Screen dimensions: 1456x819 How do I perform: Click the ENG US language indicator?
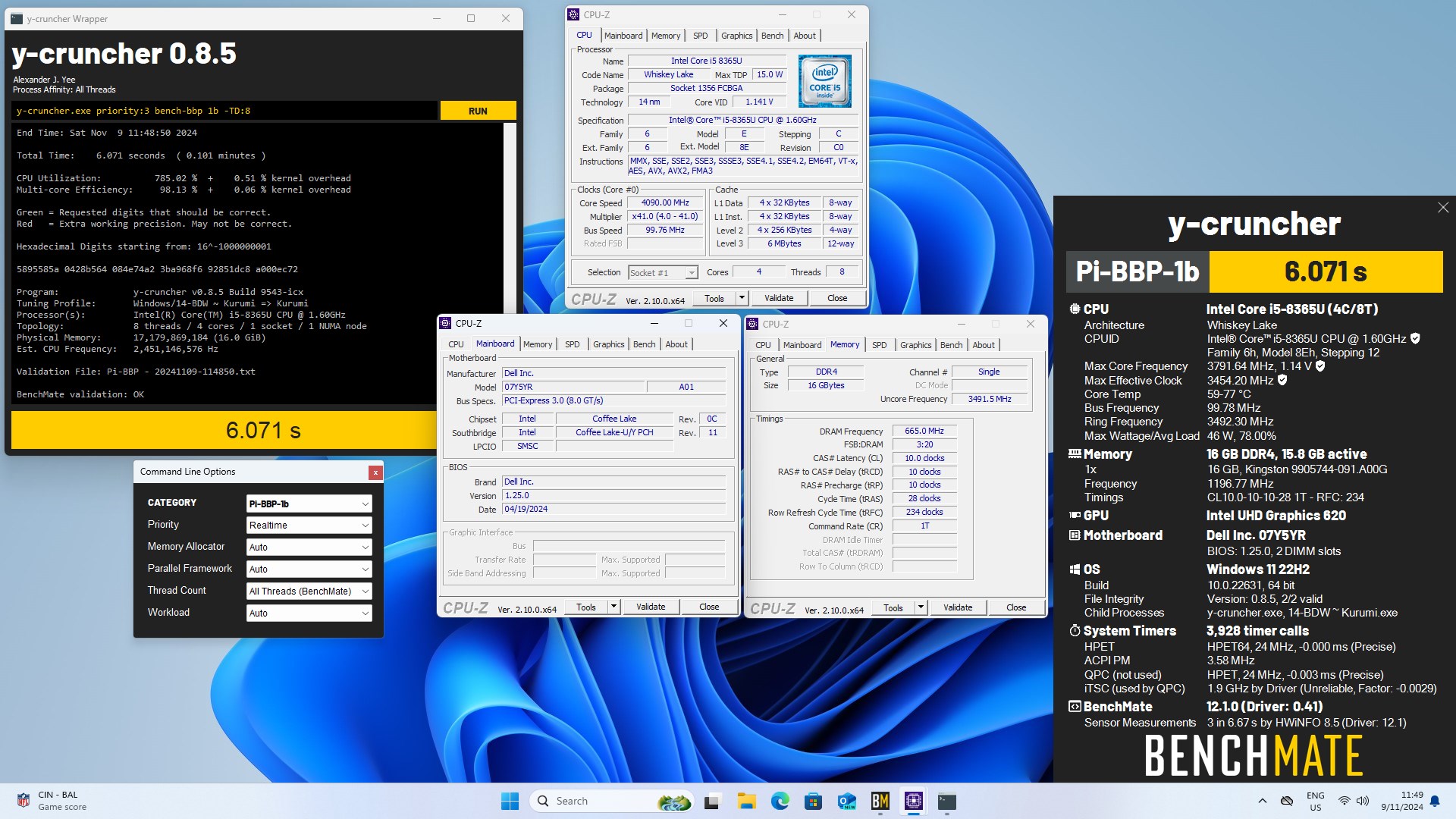(x=1316, y=801)
